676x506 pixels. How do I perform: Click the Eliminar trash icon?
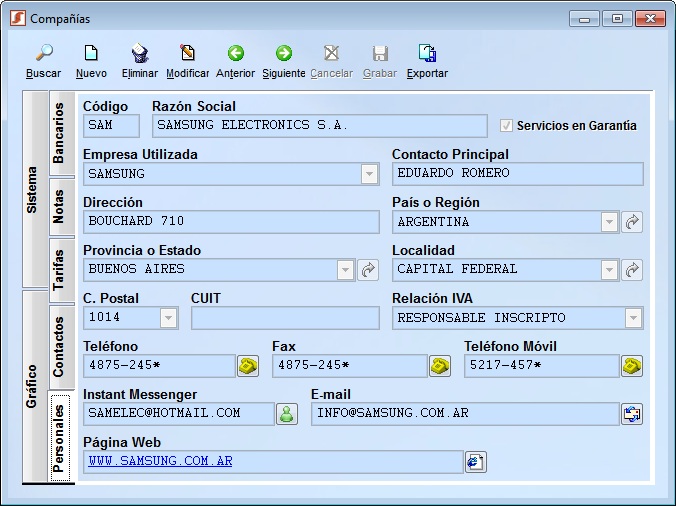click(140, 54)
